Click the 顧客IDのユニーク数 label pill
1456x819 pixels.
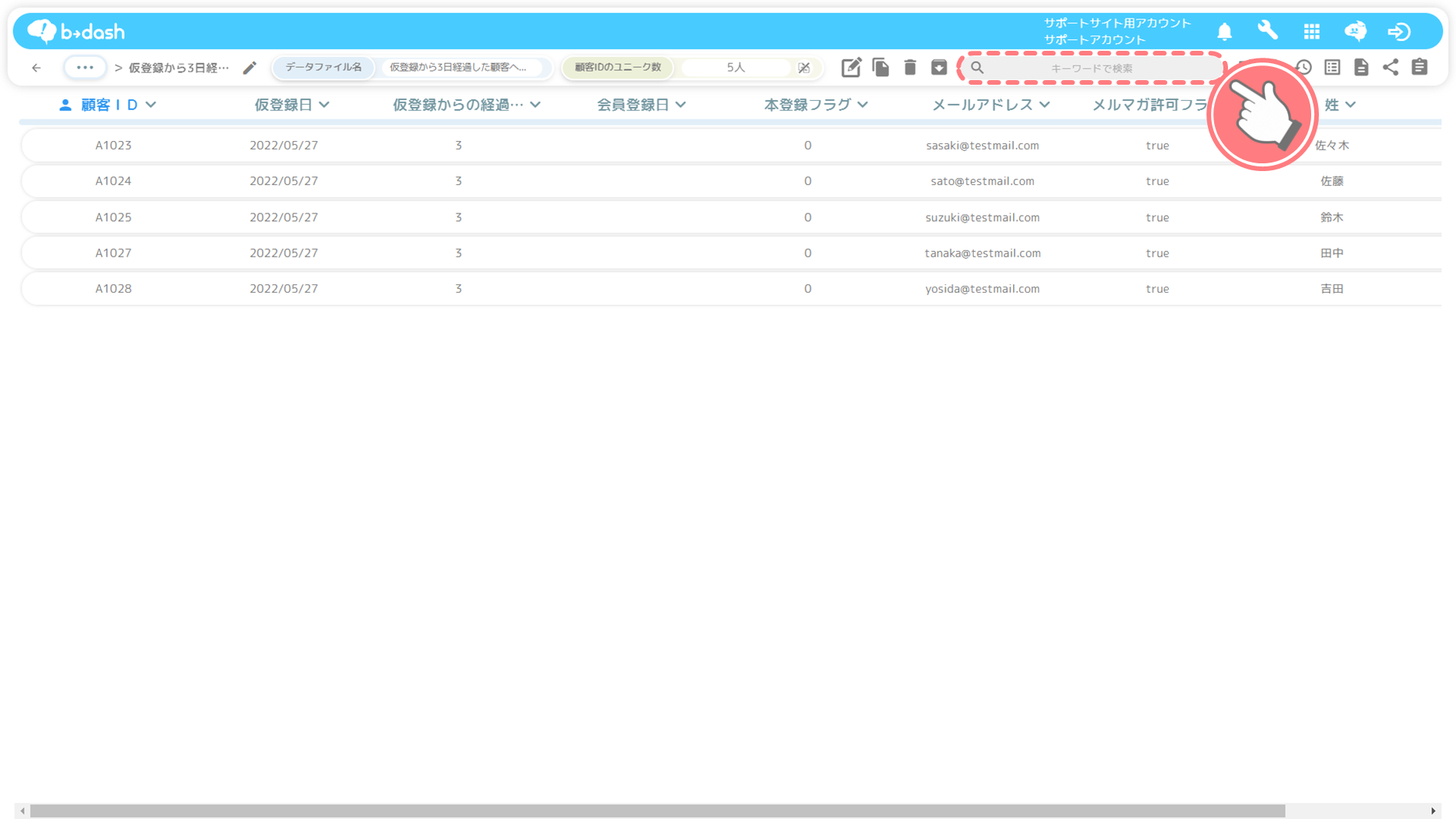618,68
